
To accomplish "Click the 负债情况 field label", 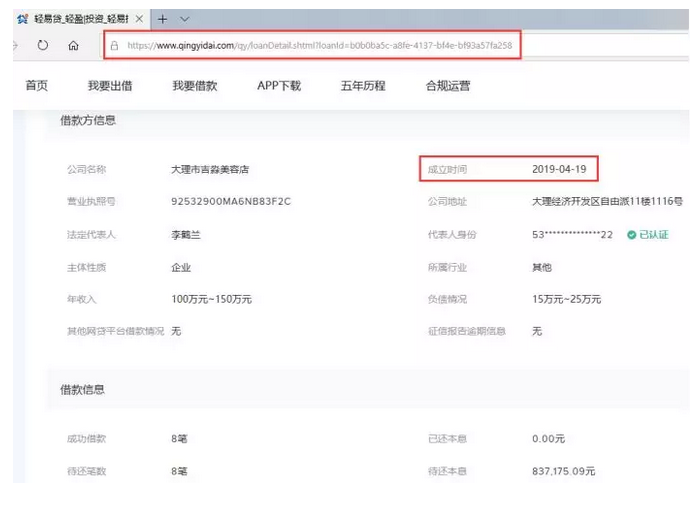I will click(x=447, y=299).
